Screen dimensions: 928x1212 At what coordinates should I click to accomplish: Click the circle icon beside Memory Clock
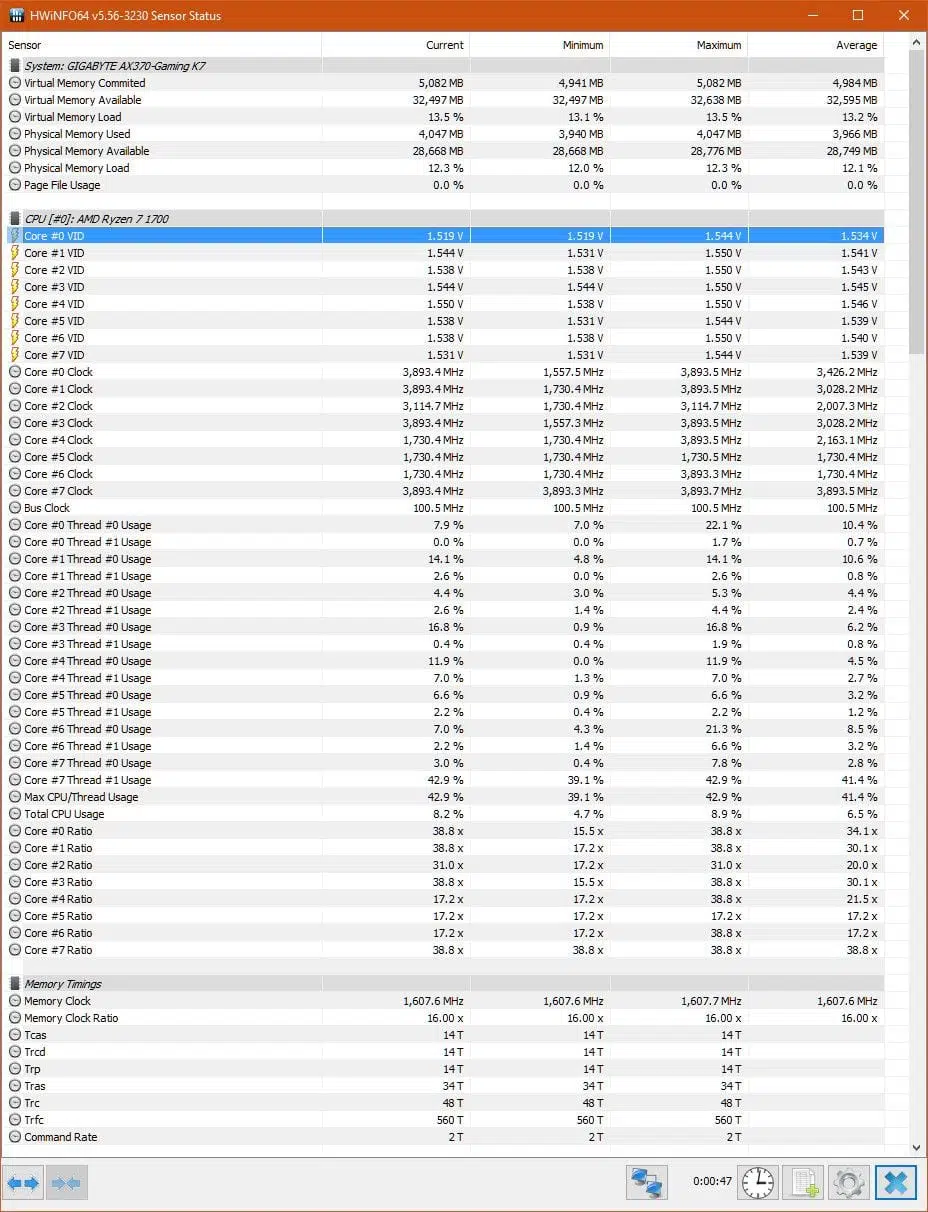(14, 1001)
